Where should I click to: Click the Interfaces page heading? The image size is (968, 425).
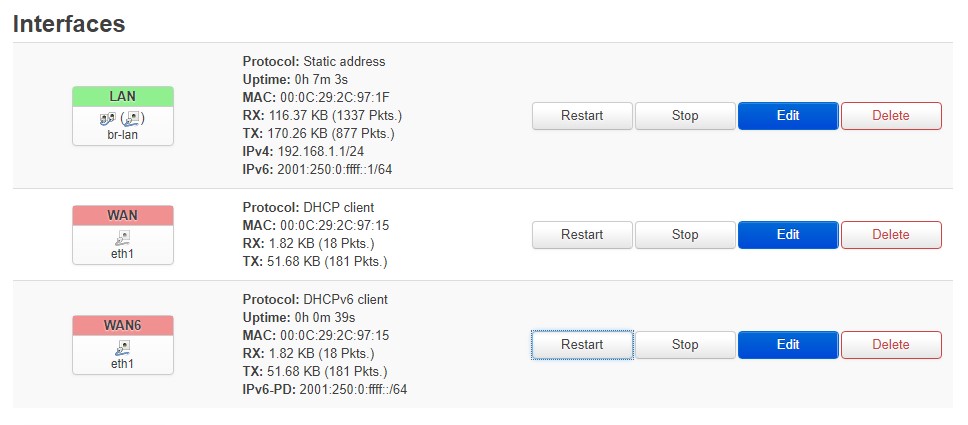point(69,22)
